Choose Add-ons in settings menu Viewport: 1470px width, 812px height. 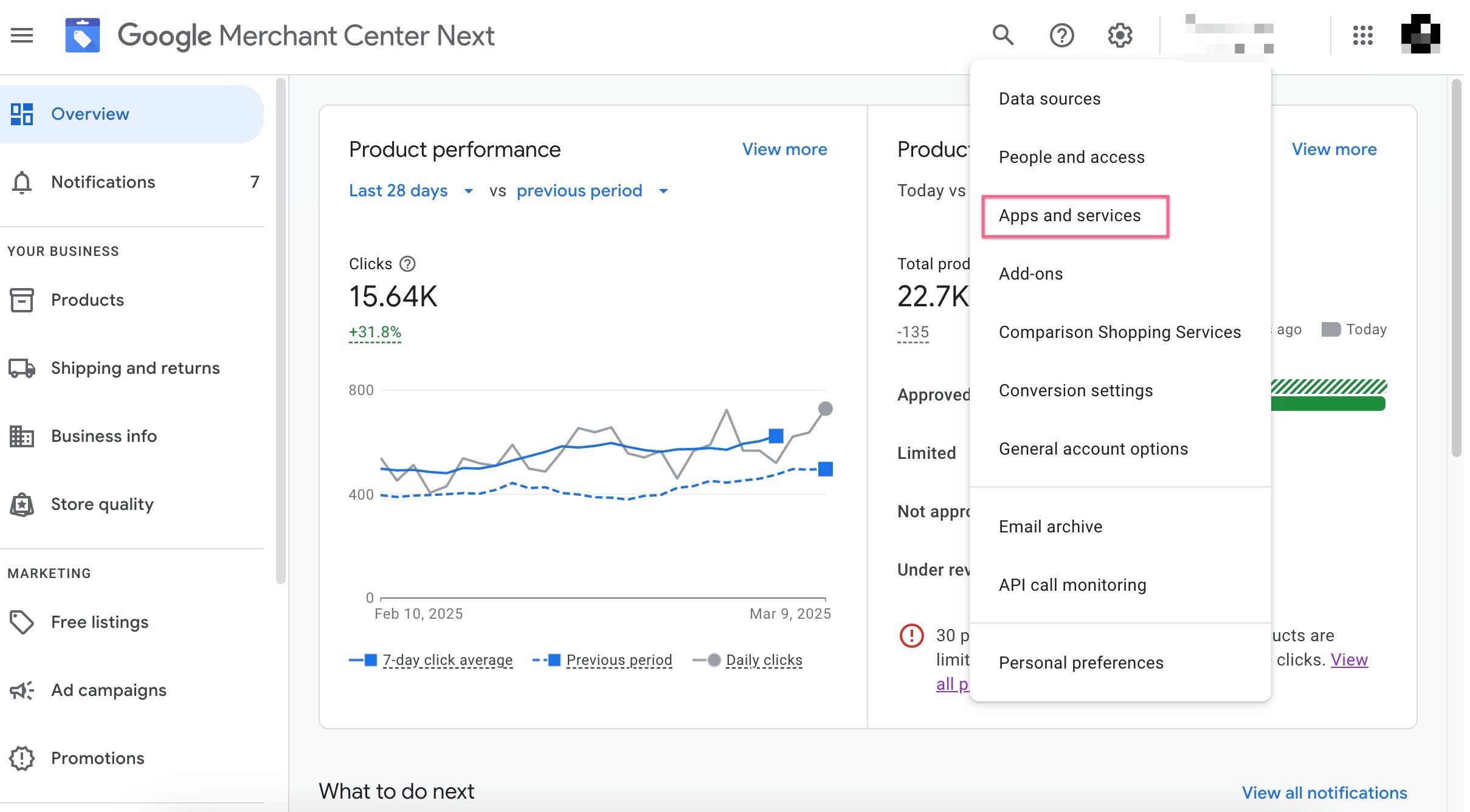[1120, 274]
